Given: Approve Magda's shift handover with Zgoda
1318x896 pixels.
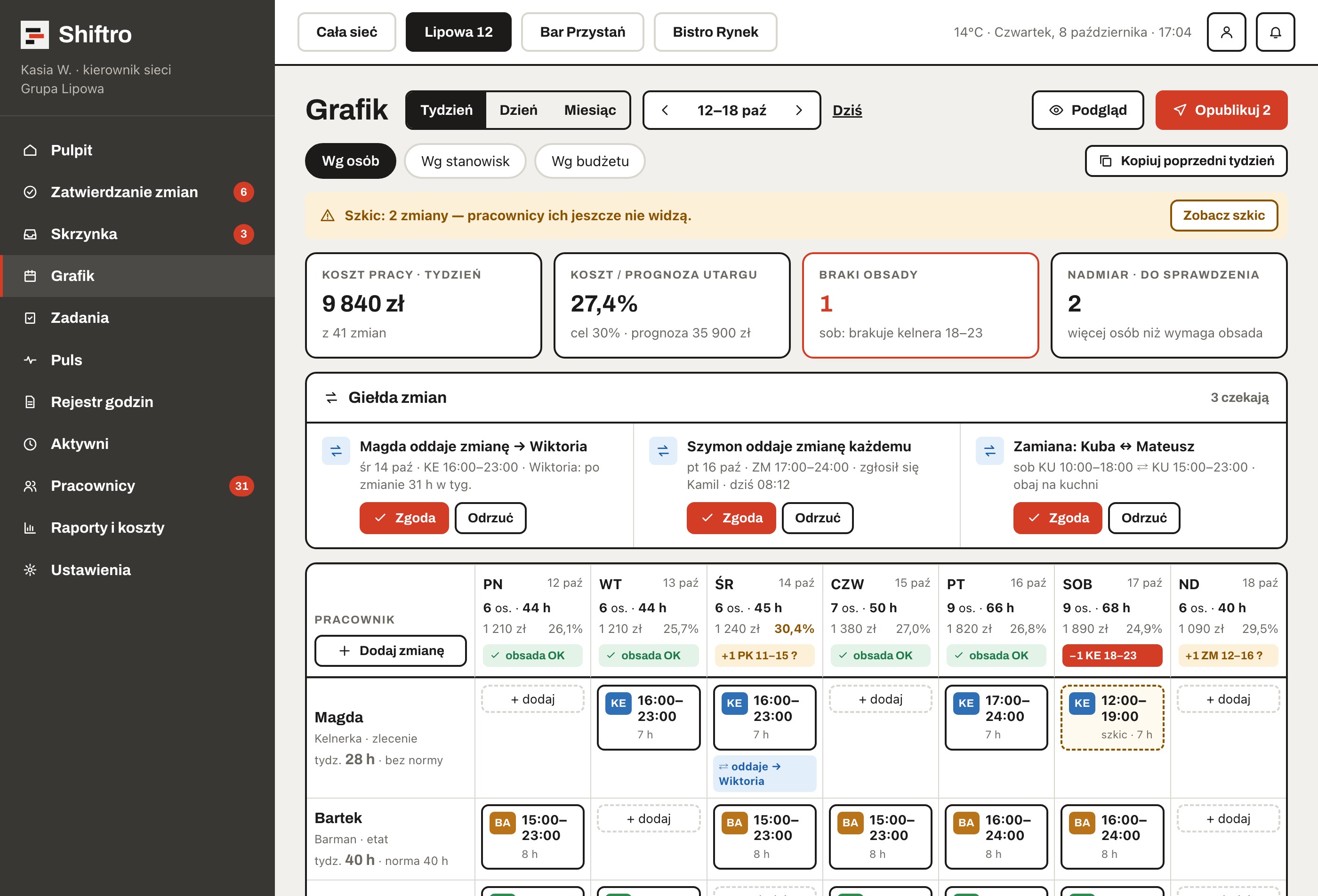Looking at the screenshot, I should click(404, 518).
